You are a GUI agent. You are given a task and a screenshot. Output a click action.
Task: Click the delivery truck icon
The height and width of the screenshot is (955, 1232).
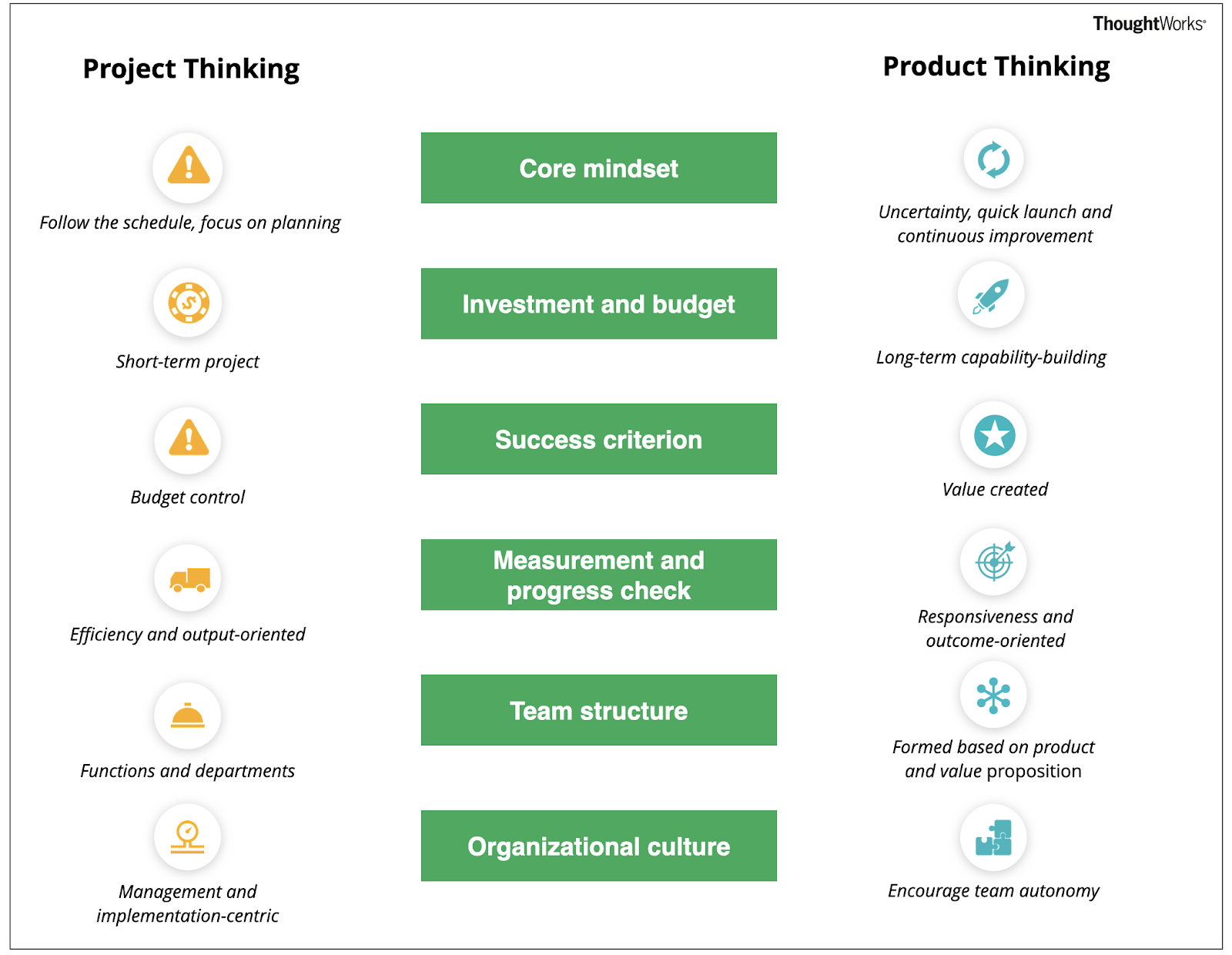tap(189, 578)
